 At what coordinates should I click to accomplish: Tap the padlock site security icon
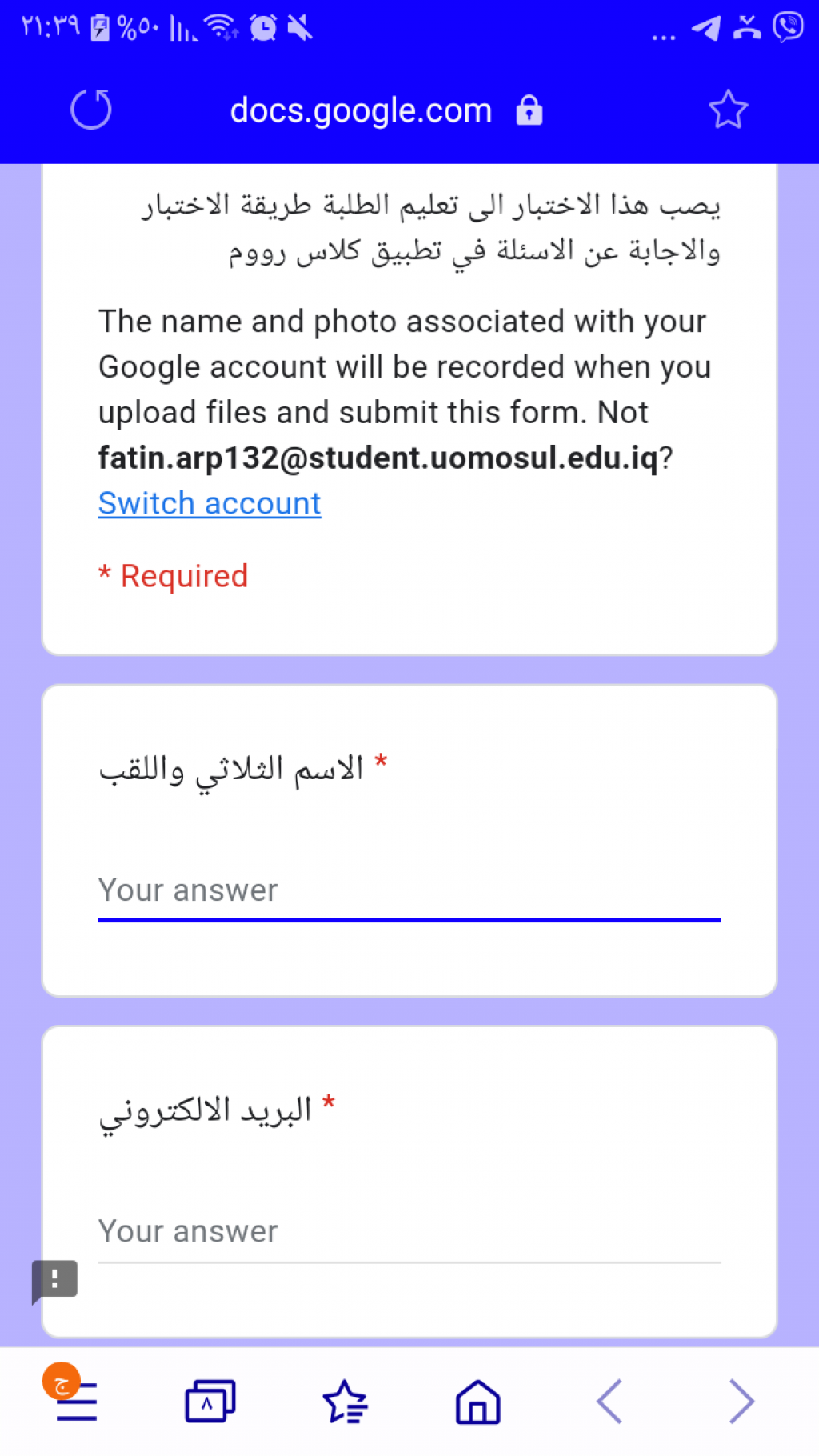(x=529, y=110)
